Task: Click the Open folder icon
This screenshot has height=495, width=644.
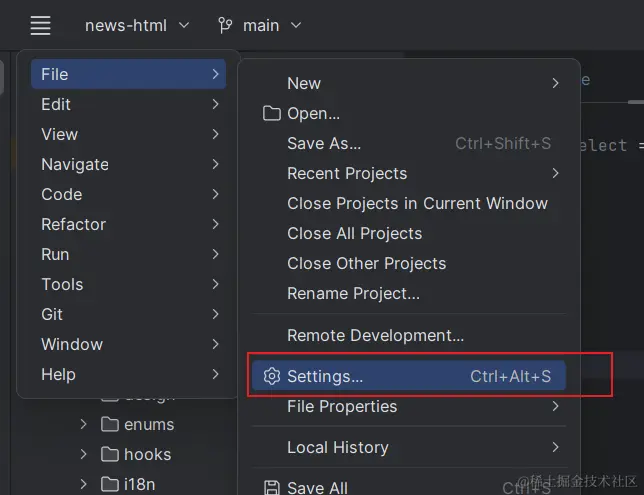Action: [x=271, y=113]
